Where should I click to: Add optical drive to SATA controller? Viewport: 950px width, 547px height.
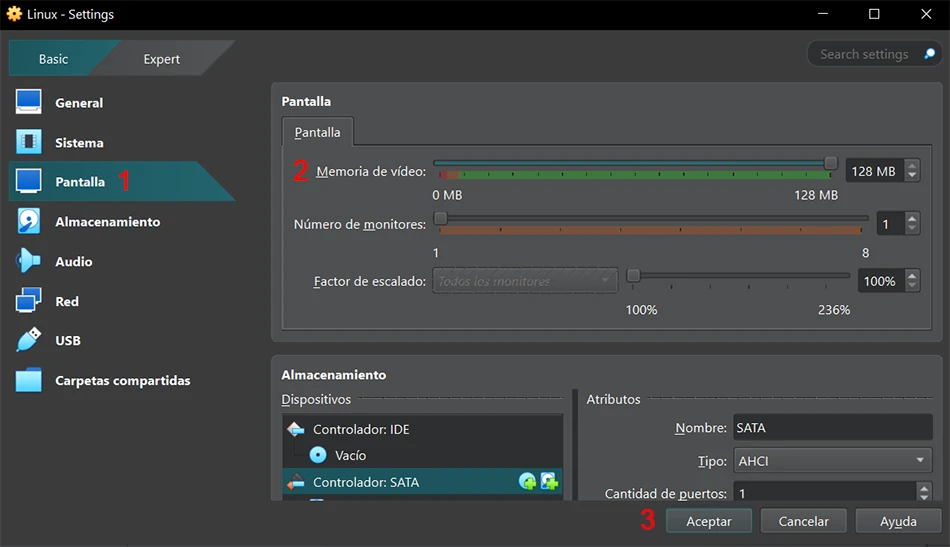[x=527, y=482]
